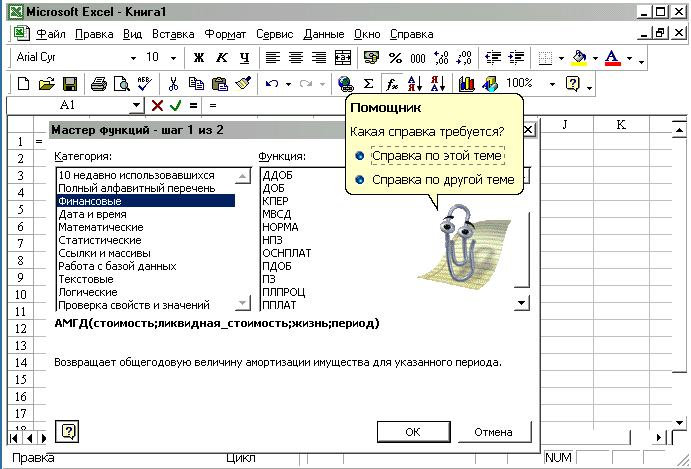Apply the red font color A
Viewport: 691px width, 469px height.
[x=613, y=58]
